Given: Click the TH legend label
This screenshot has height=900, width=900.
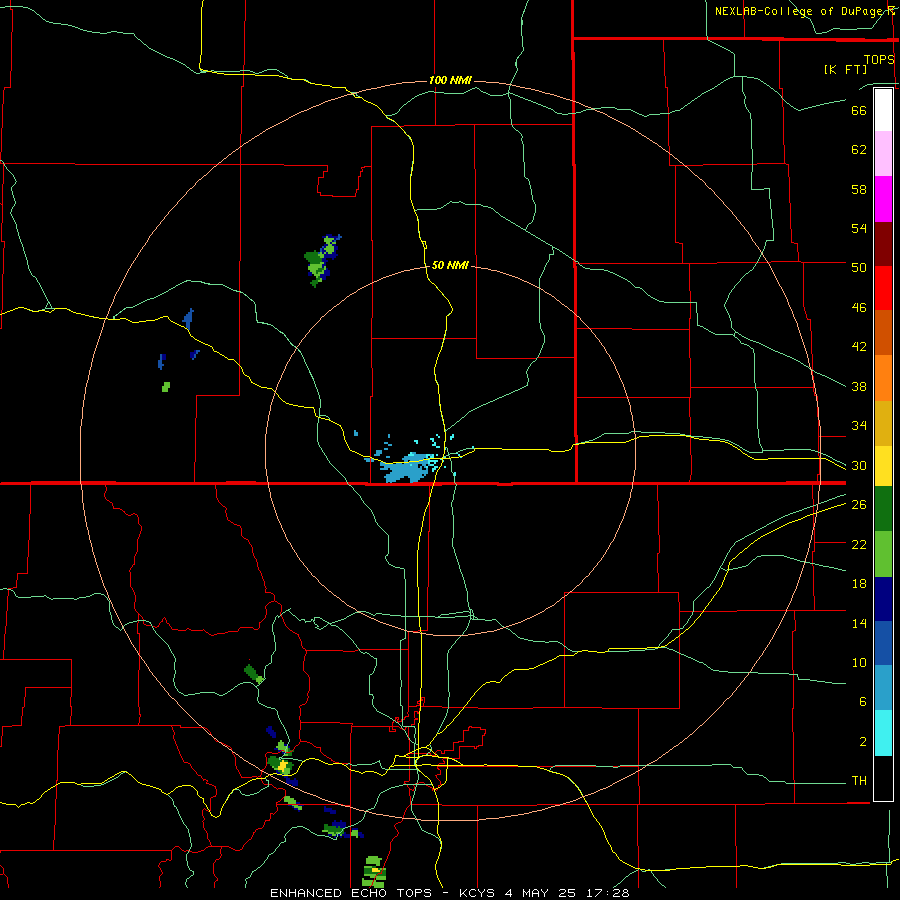Looking at the screenshot, I should pyautogui.click(x=859, y=781).
